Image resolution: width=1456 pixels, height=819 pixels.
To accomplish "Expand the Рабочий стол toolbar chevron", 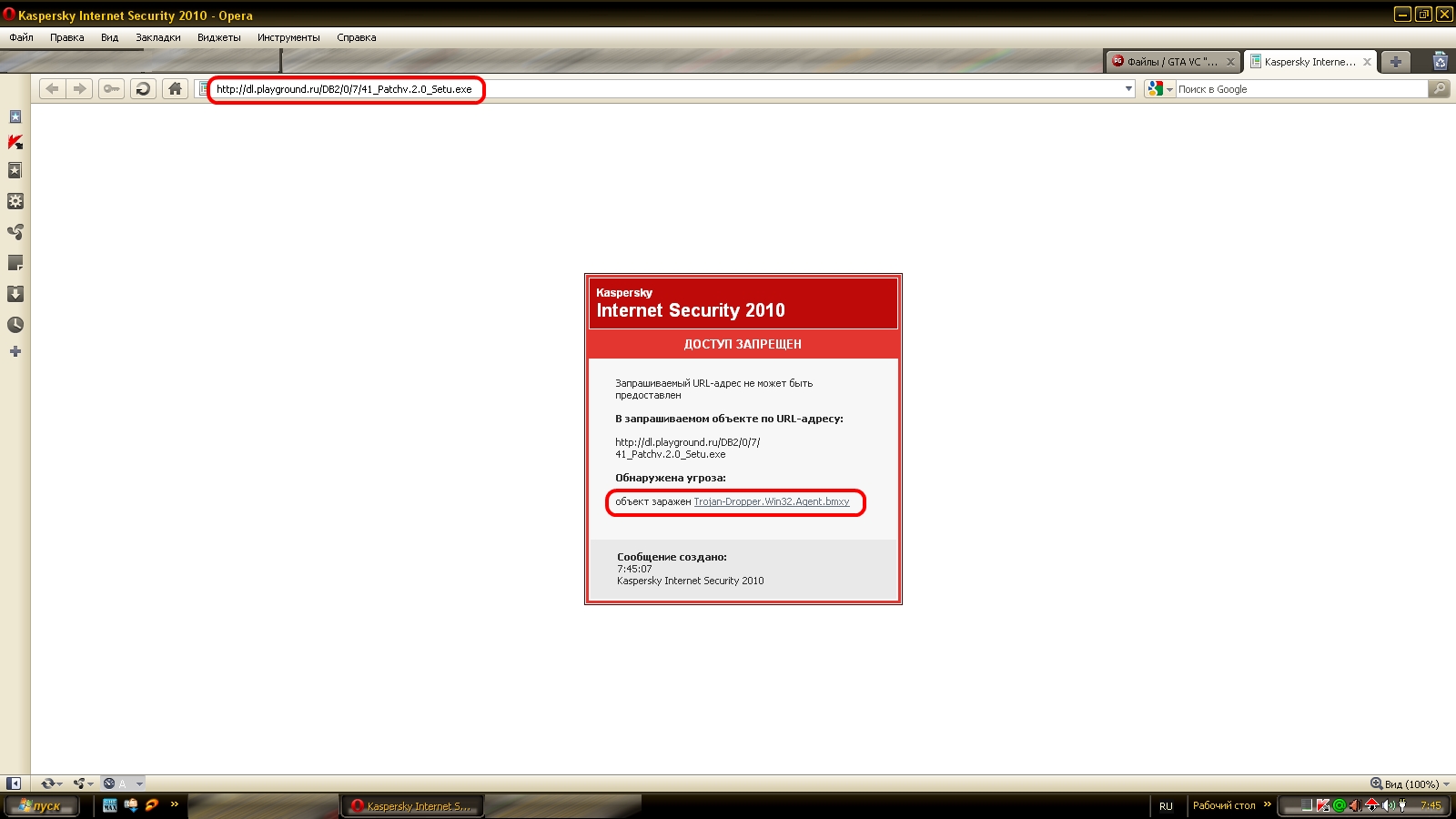I will pyautogui.click(x=1267, y=804).
